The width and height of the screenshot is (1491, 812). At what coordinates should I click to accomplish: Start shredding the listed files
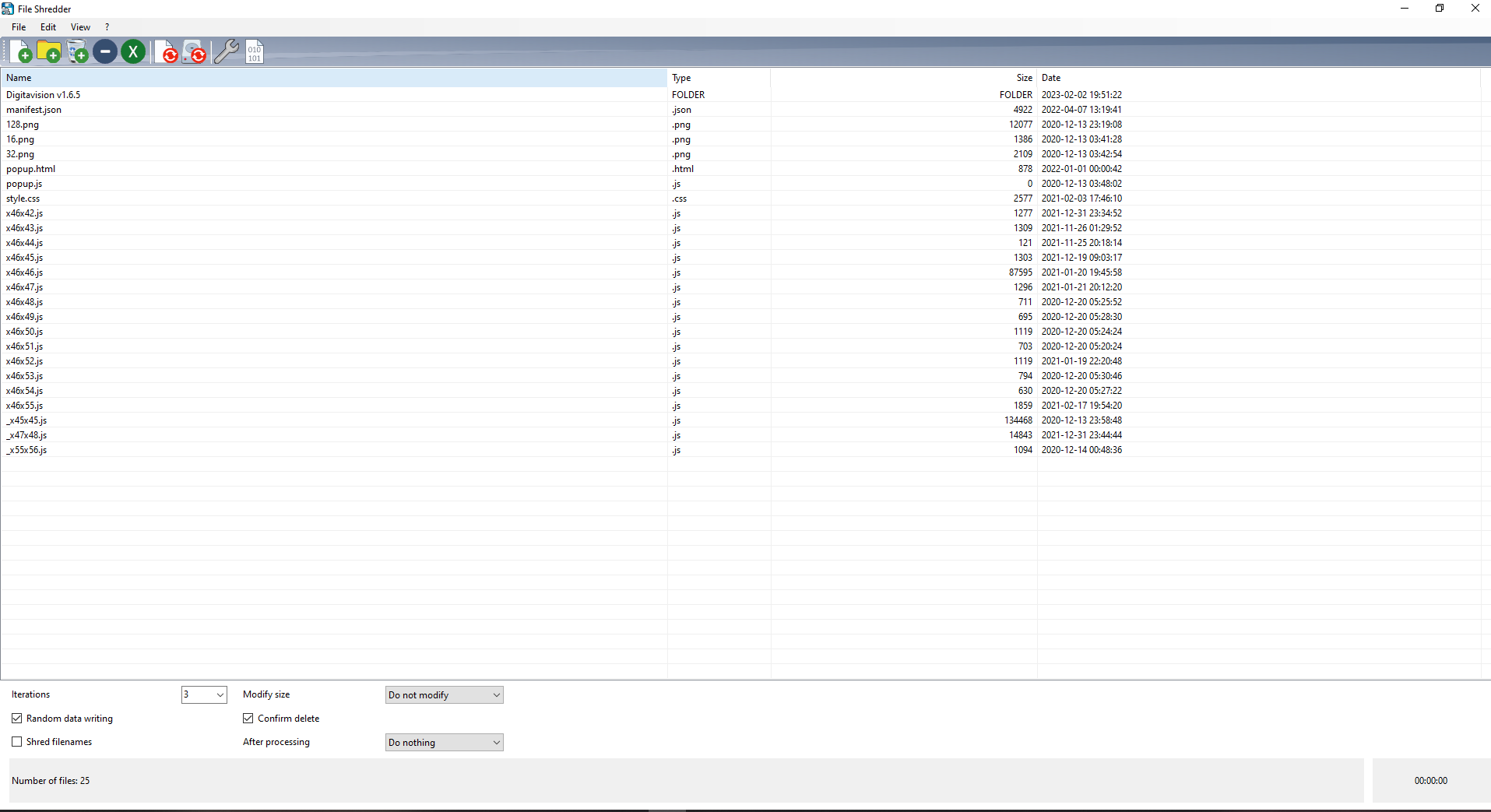pos(169,51)
